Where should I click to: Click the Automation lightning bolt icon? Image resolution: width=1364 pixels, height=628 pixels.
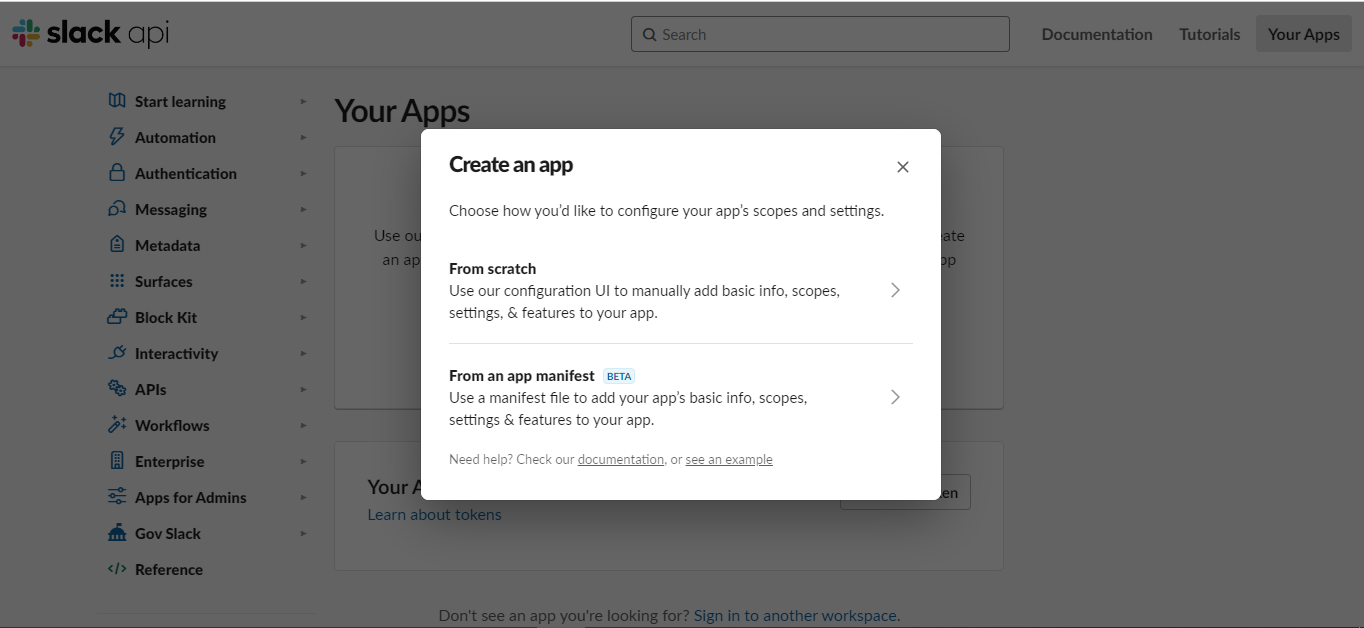[x=117, y=137]
